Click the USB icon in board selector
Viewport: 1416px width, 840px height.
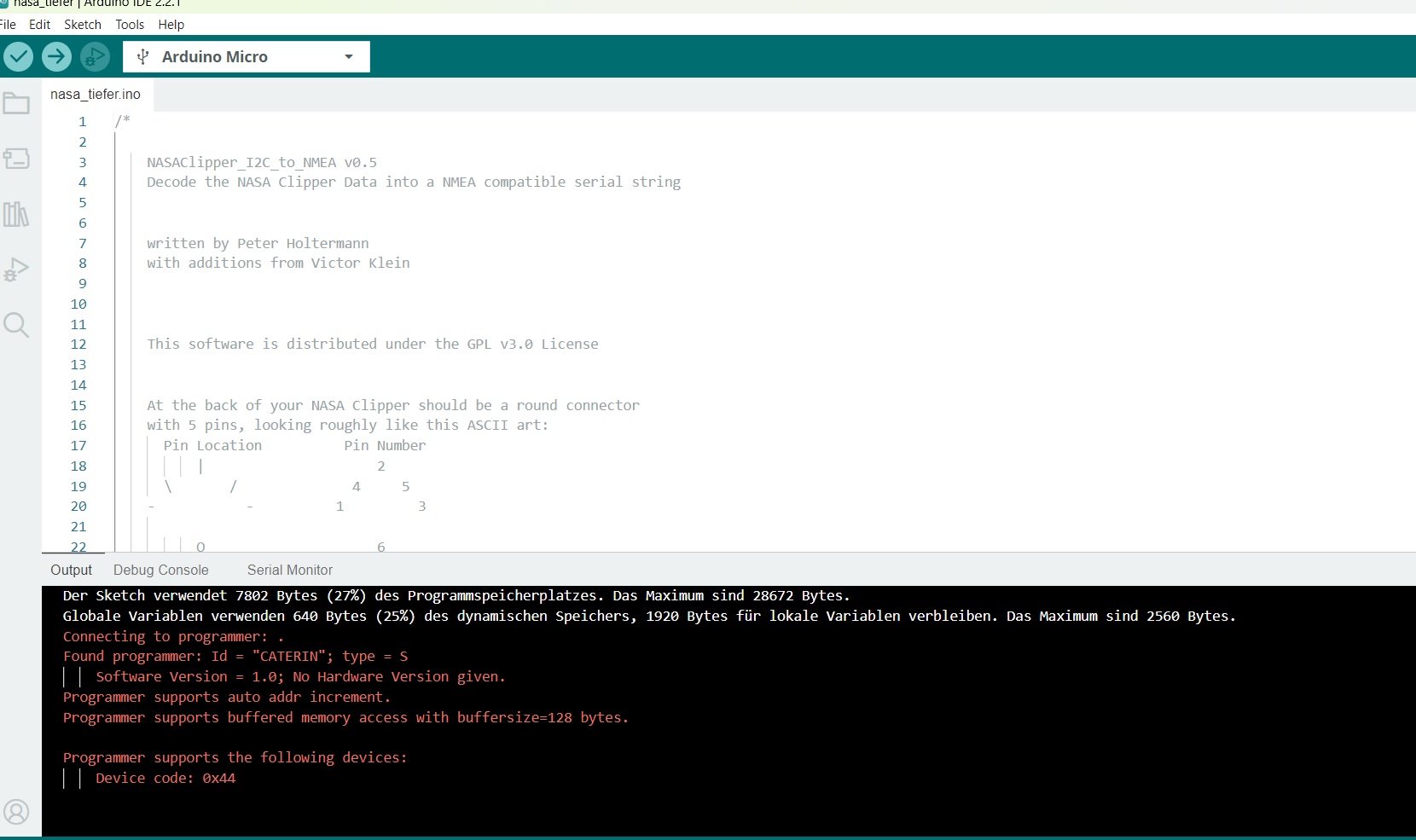pyautogui.click(x=142, y=57)
